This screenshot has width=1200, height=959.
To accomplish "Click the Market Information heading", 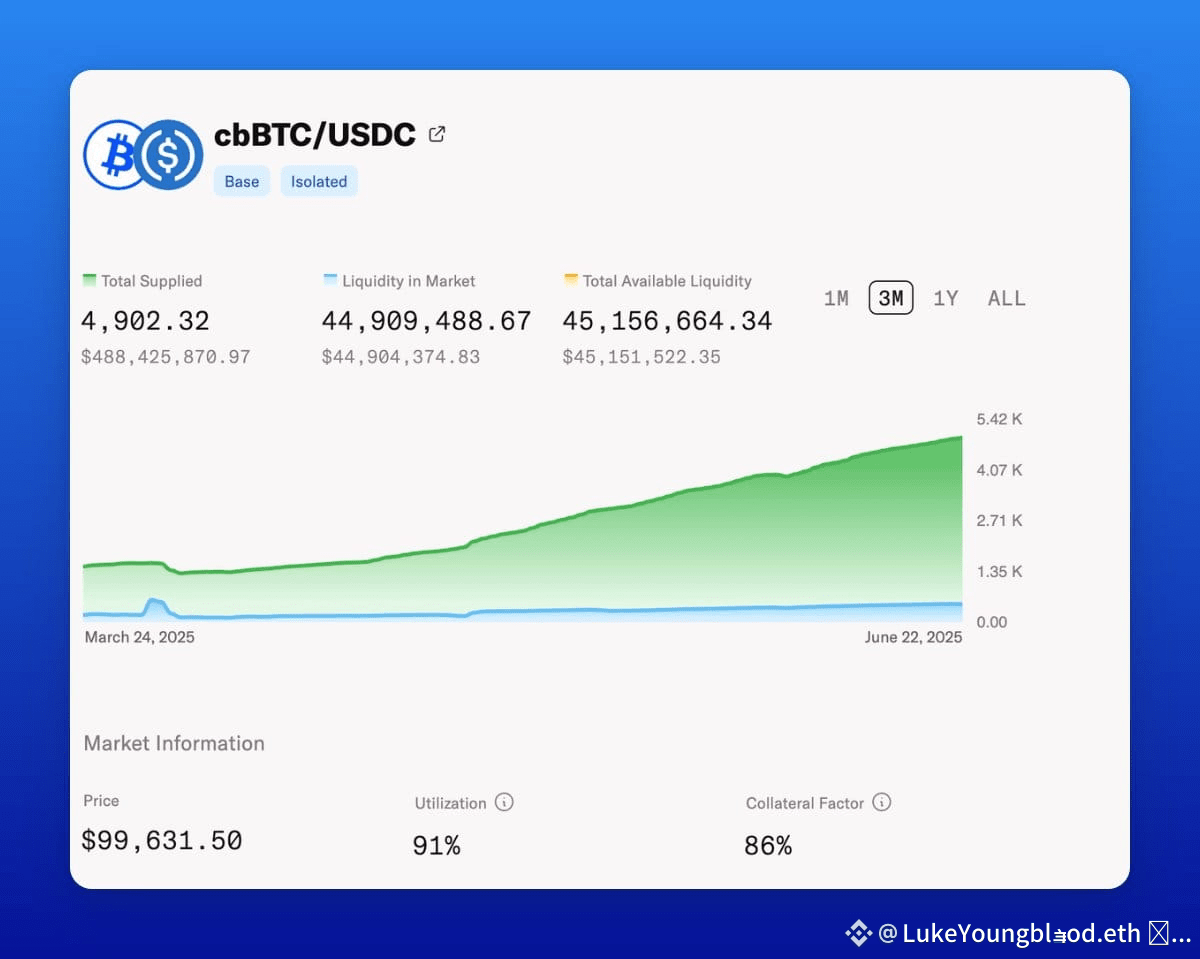I will coord(174,743).
